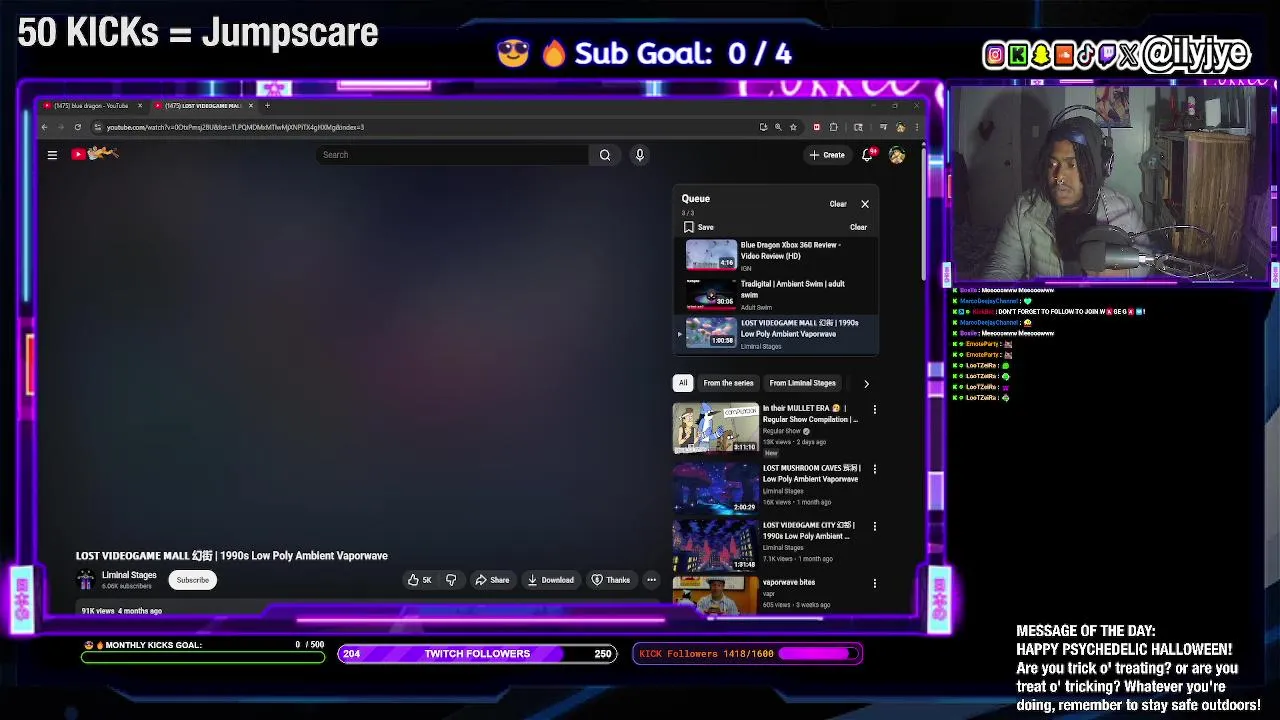
Task: Subscribe to Liminal Stages
Action: pos(193,580)
